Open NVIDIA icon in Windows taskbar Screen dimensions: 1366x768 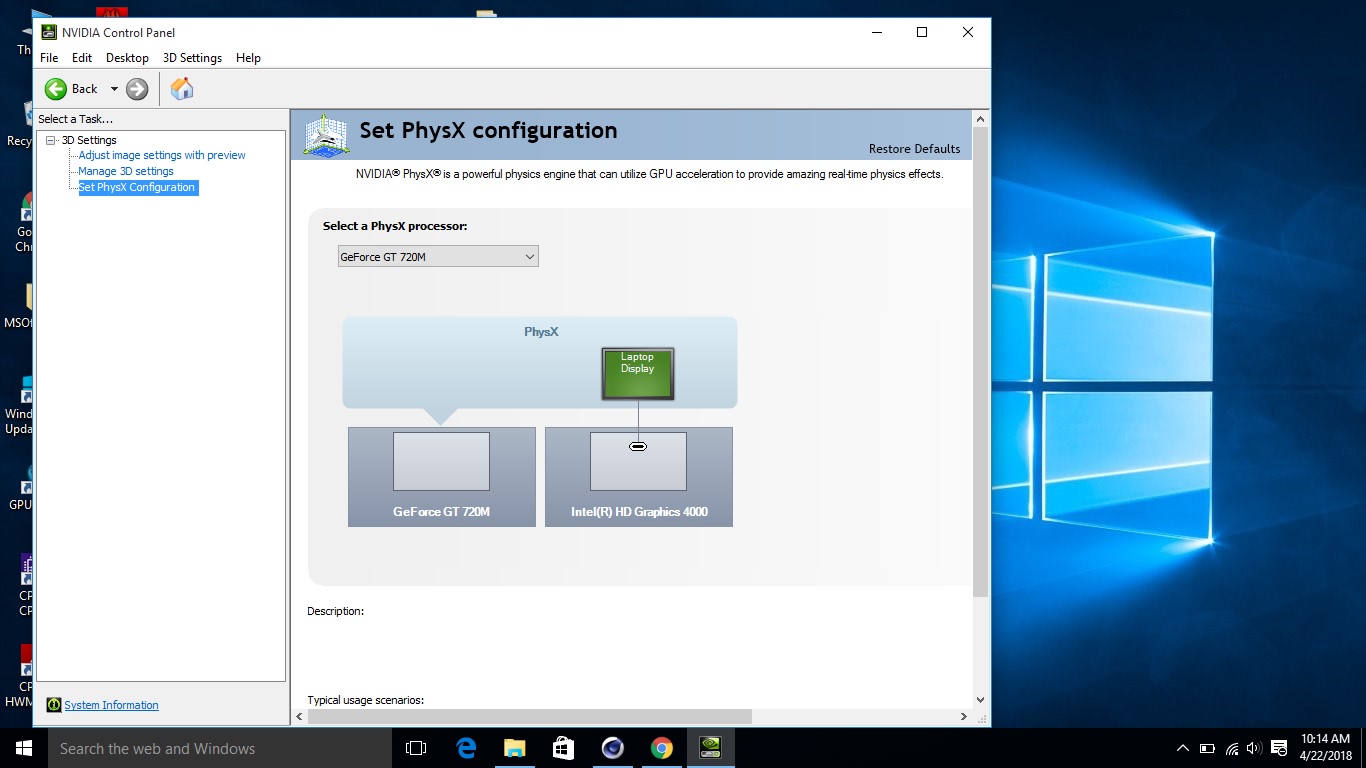(710, 748)
